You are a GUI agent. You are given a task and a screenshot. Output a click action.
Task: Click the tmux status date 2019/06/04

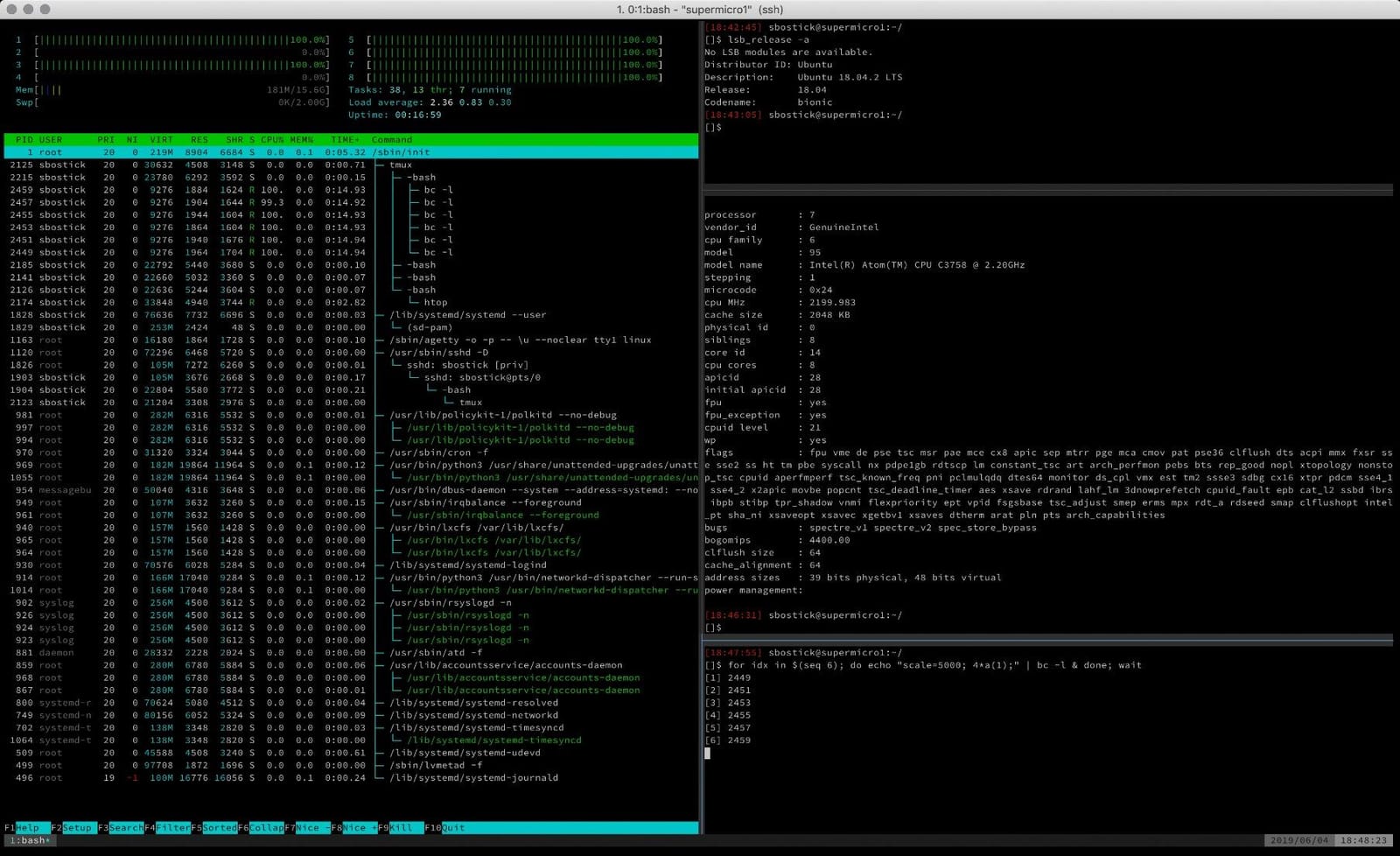pyautogui.click(x=1298, y=840)
